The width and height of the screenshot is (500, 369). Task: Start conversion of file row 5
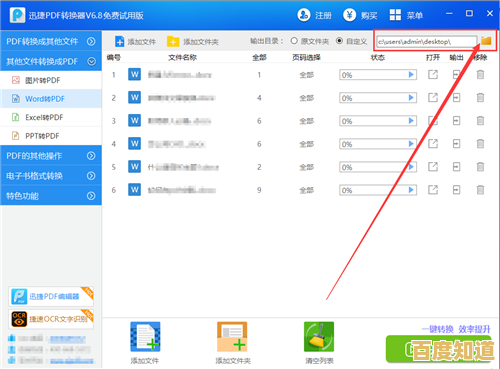pos(411,167)
